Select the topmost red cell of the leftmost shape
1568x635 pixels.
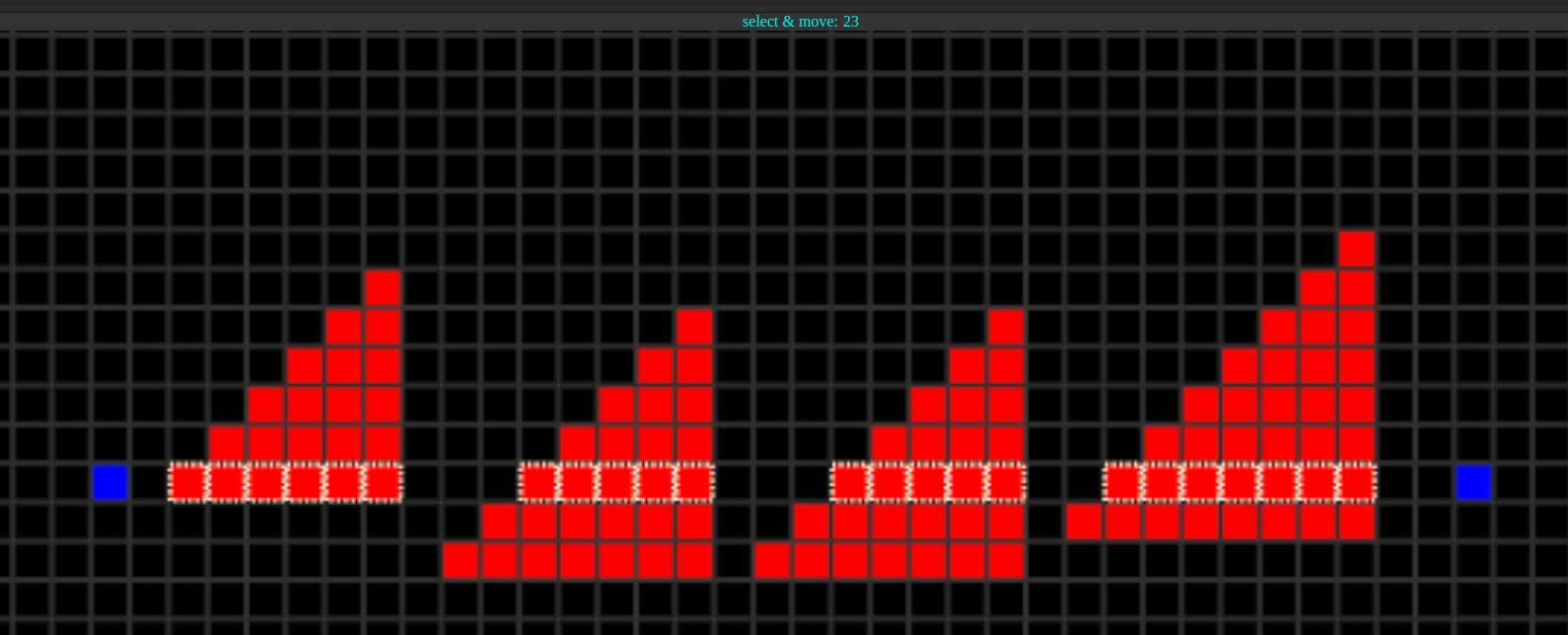[383, 288]
